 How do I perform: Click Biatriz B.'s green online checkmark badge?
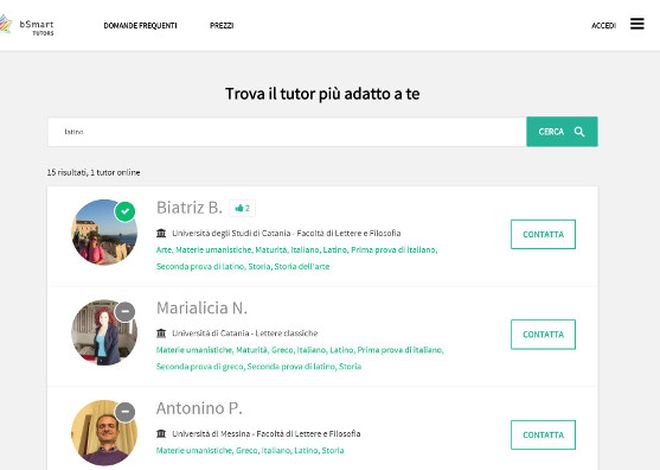click(125, 211)
